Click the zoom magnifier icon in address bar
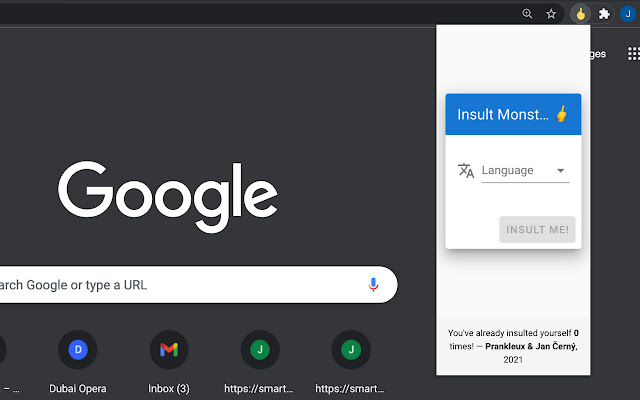 [x=527, y=14]
